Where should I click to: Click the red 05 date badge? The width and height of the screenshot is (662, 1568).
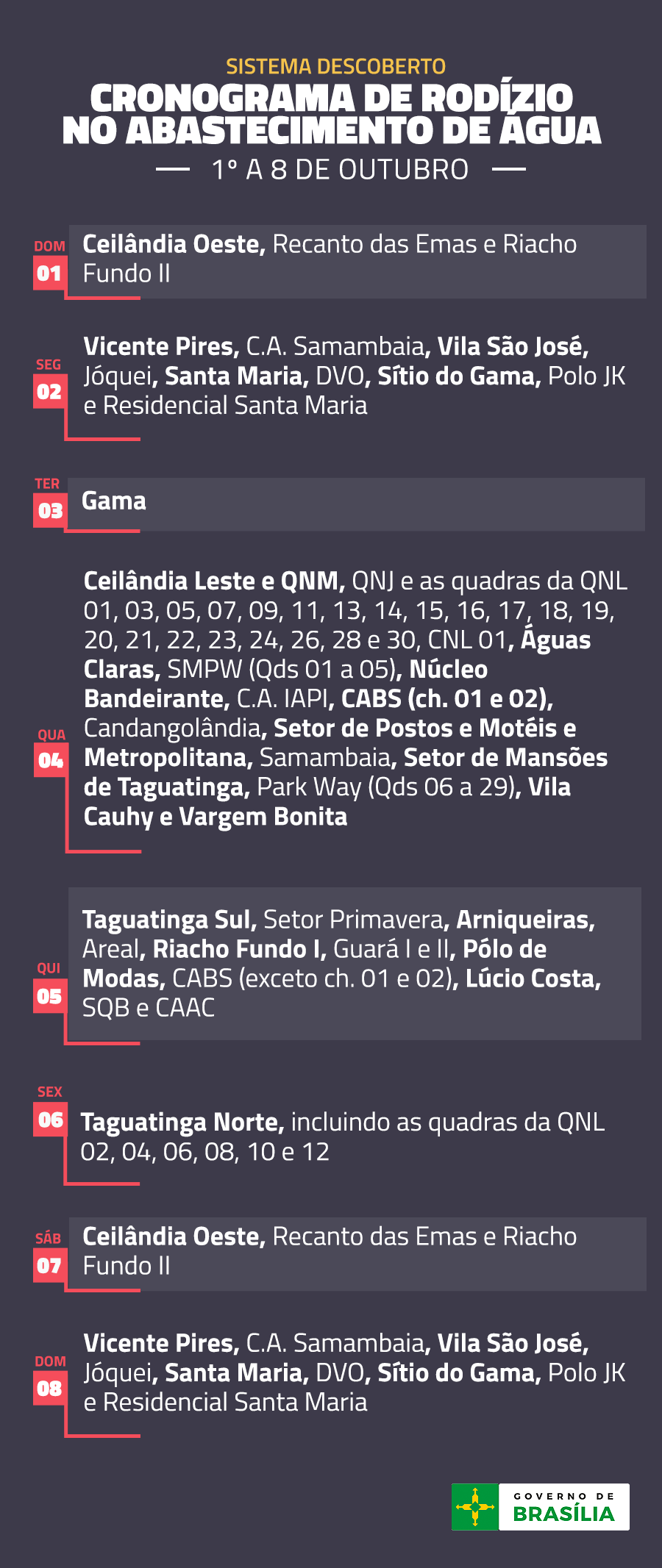tap(49, 997)
